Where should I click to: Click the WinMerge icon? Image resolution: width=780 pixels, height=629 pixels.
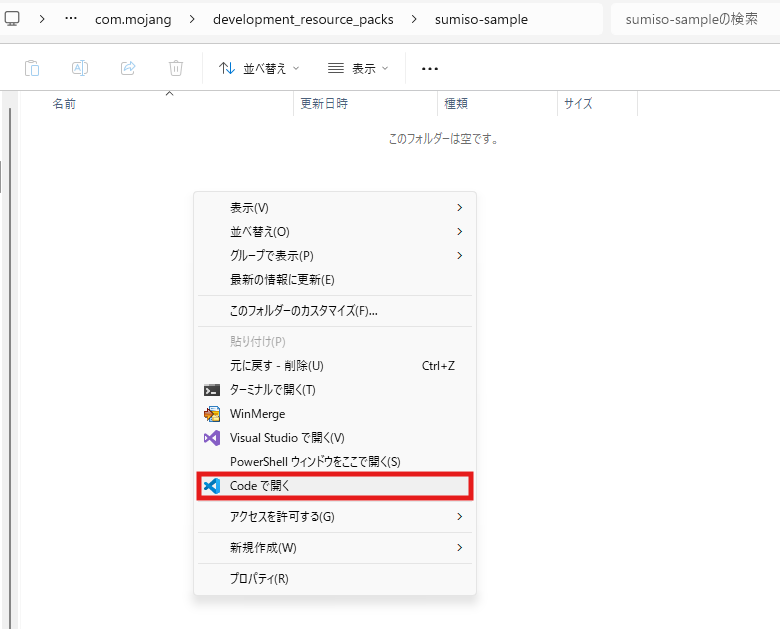click(x=212, y=414)
